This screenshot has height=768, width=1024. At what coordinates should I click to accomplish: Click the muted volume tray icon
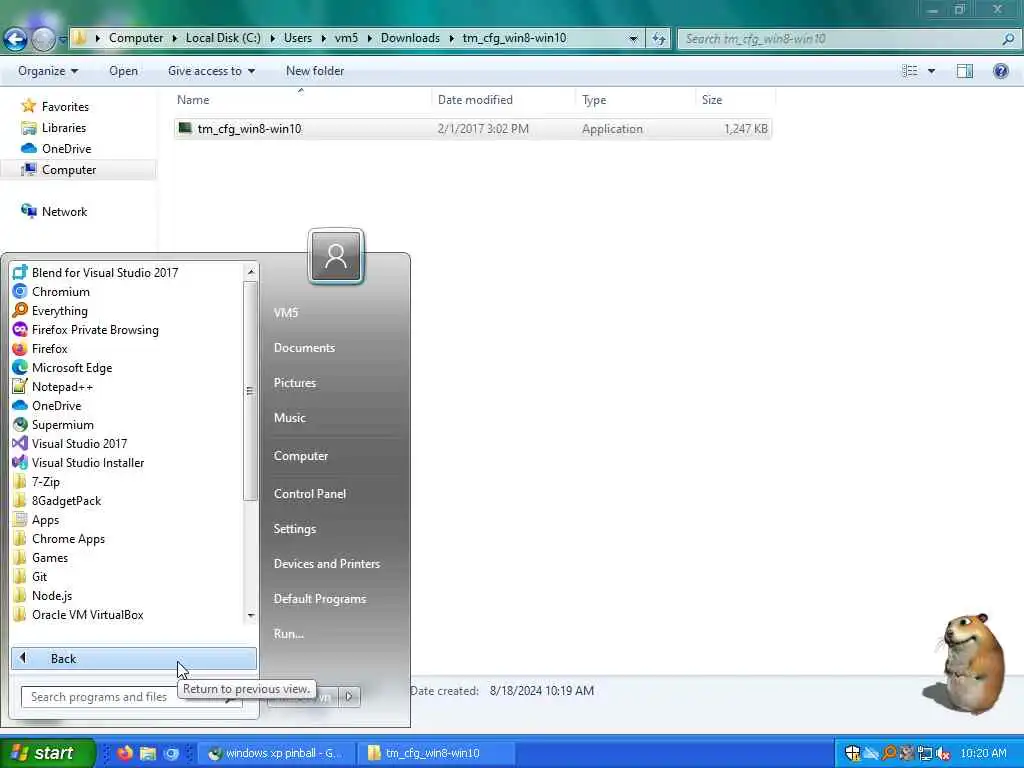[942, 753]
